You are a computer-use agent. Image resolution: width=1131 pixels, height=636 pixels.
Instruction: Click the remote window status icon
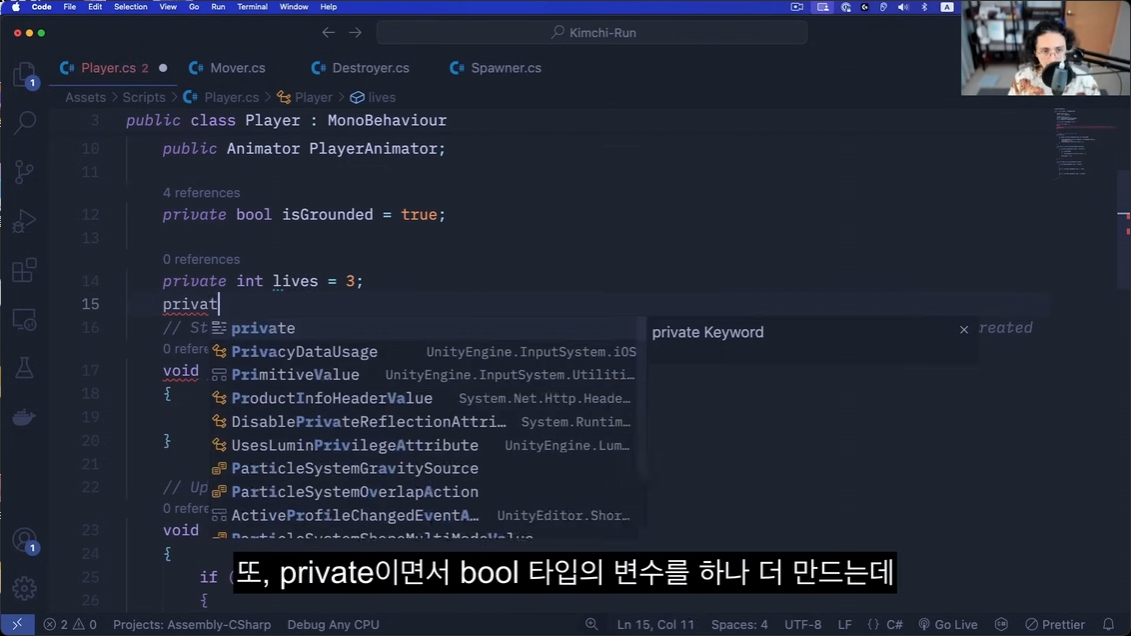(x=17, y=624)
